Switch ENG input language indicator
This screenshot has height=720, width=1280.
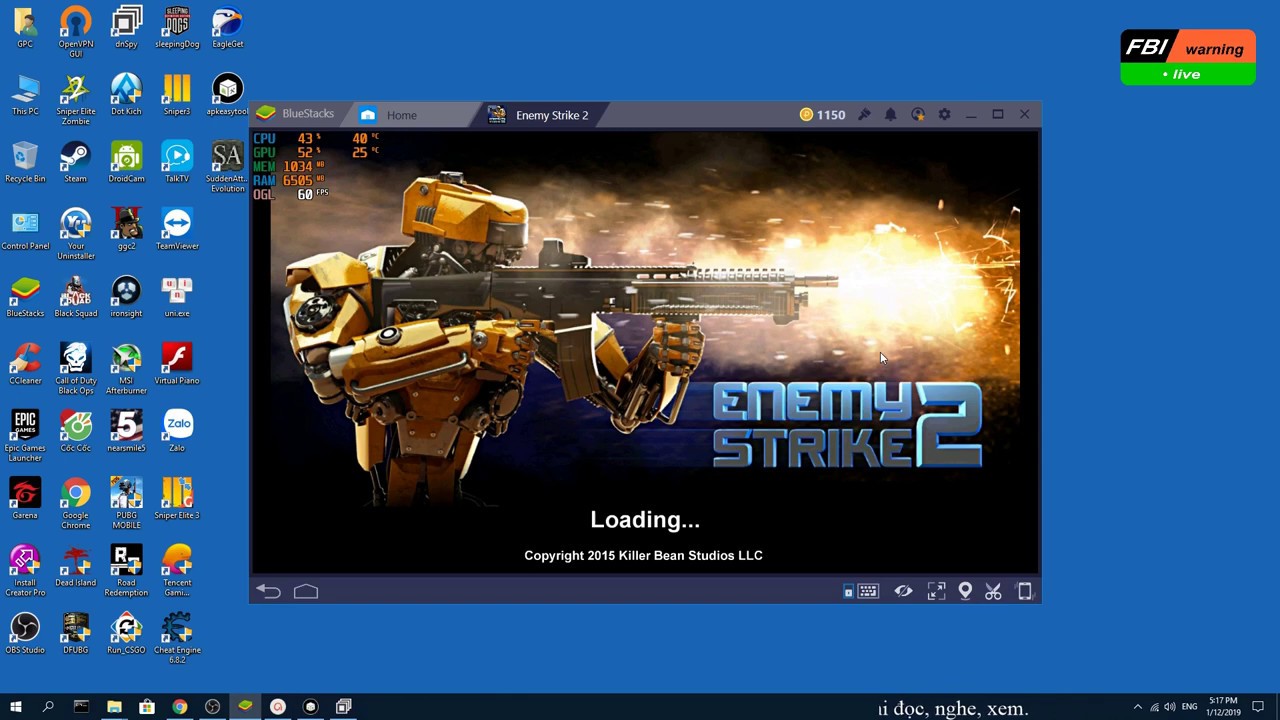1189,707
